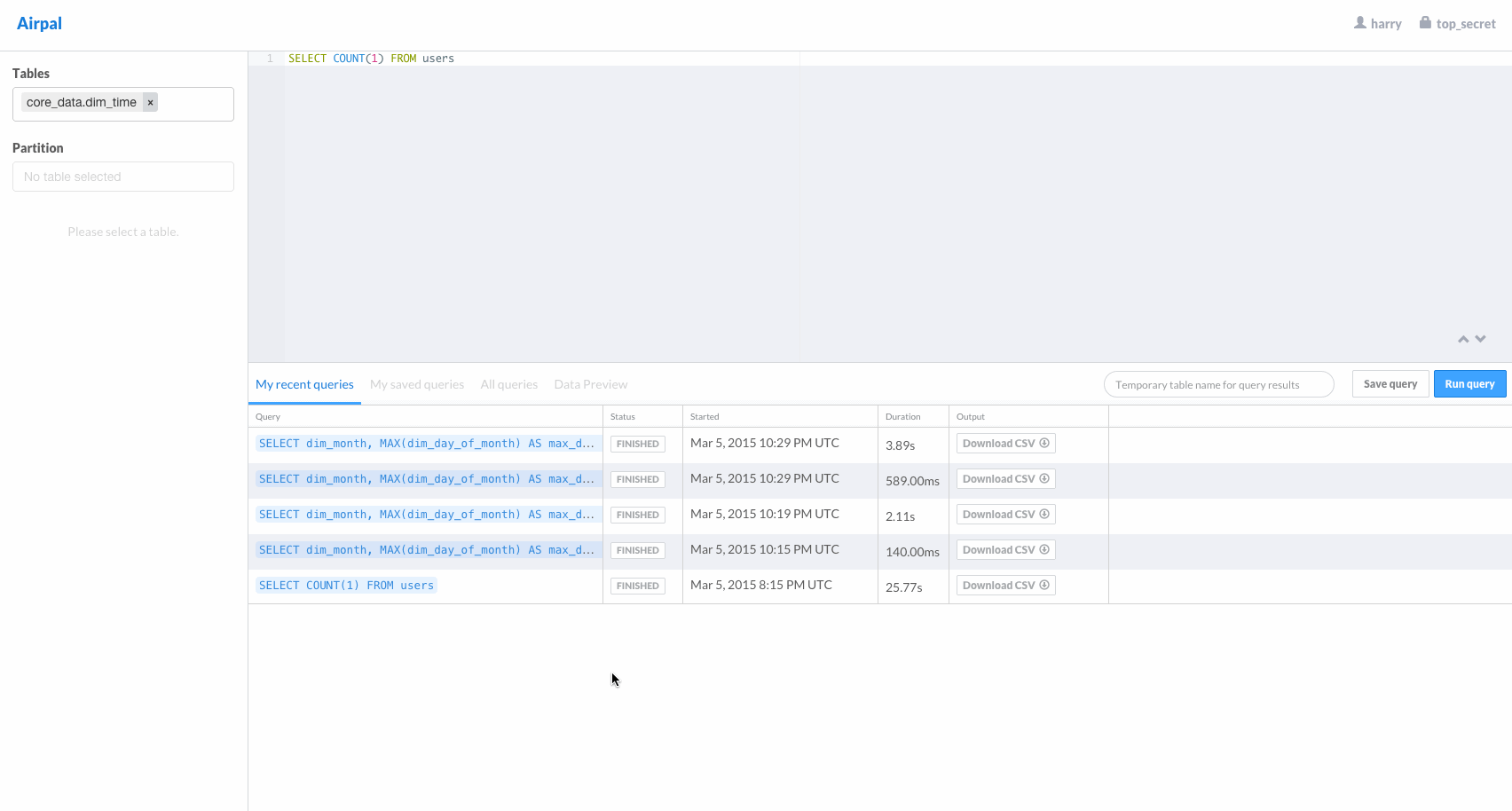Show the Data Preview tab
Image resolution: width=1512 pixels, height=811 pixels.
point(591,384)
